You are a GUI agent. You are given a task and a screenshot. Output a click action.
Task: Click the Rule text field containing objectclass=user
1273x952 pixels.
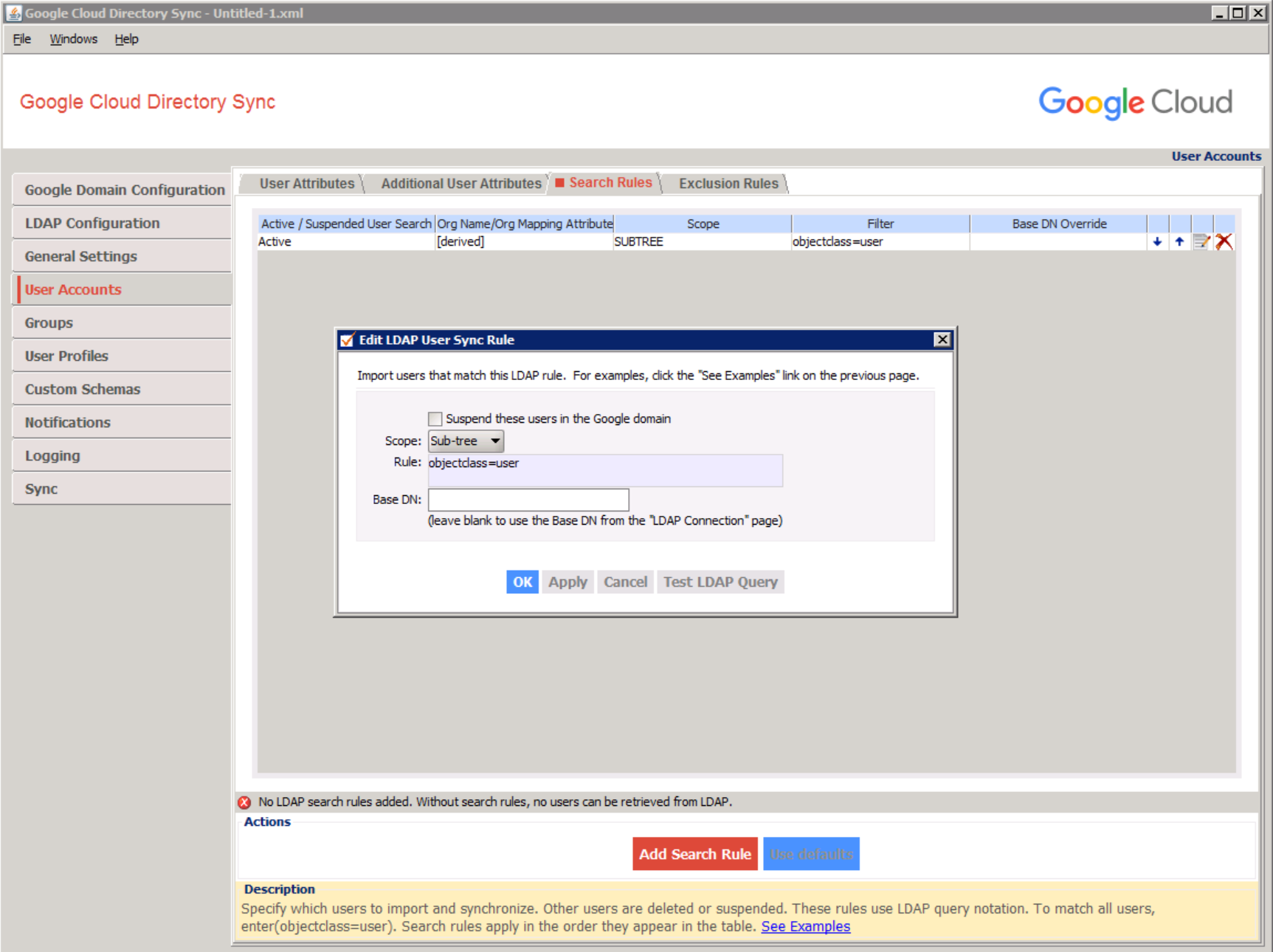[604, 470]
